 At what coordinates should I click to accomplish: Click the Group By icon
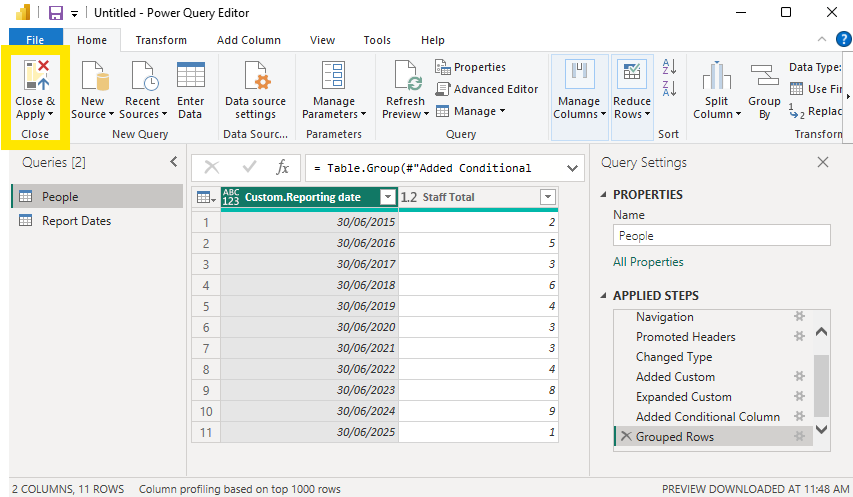pos(764,75)
